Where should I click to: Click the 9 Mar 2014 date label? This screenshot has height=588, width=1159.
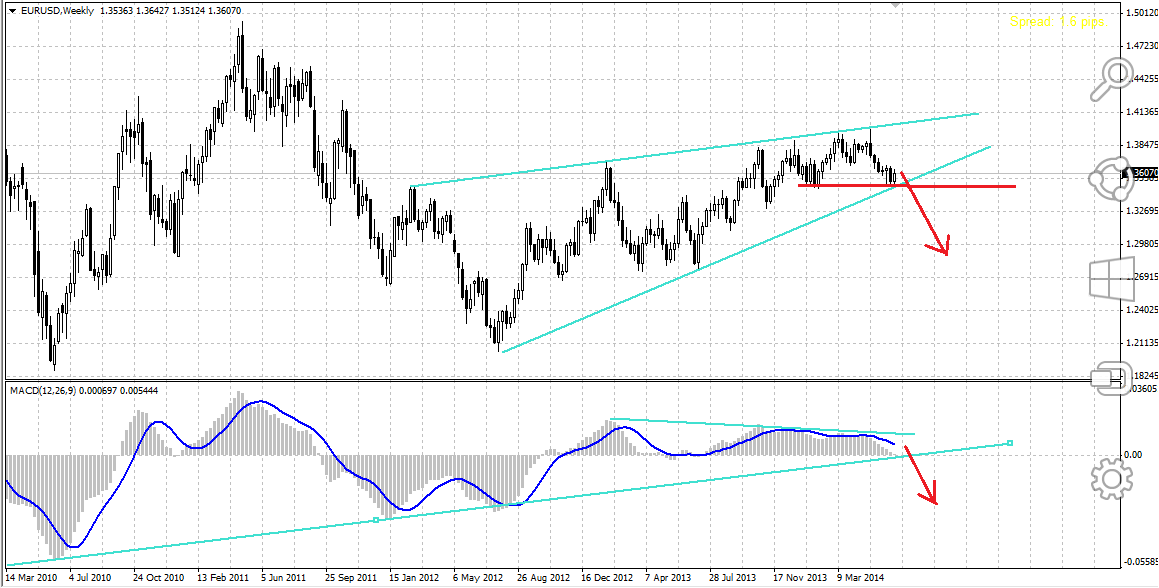click(860, 578)
